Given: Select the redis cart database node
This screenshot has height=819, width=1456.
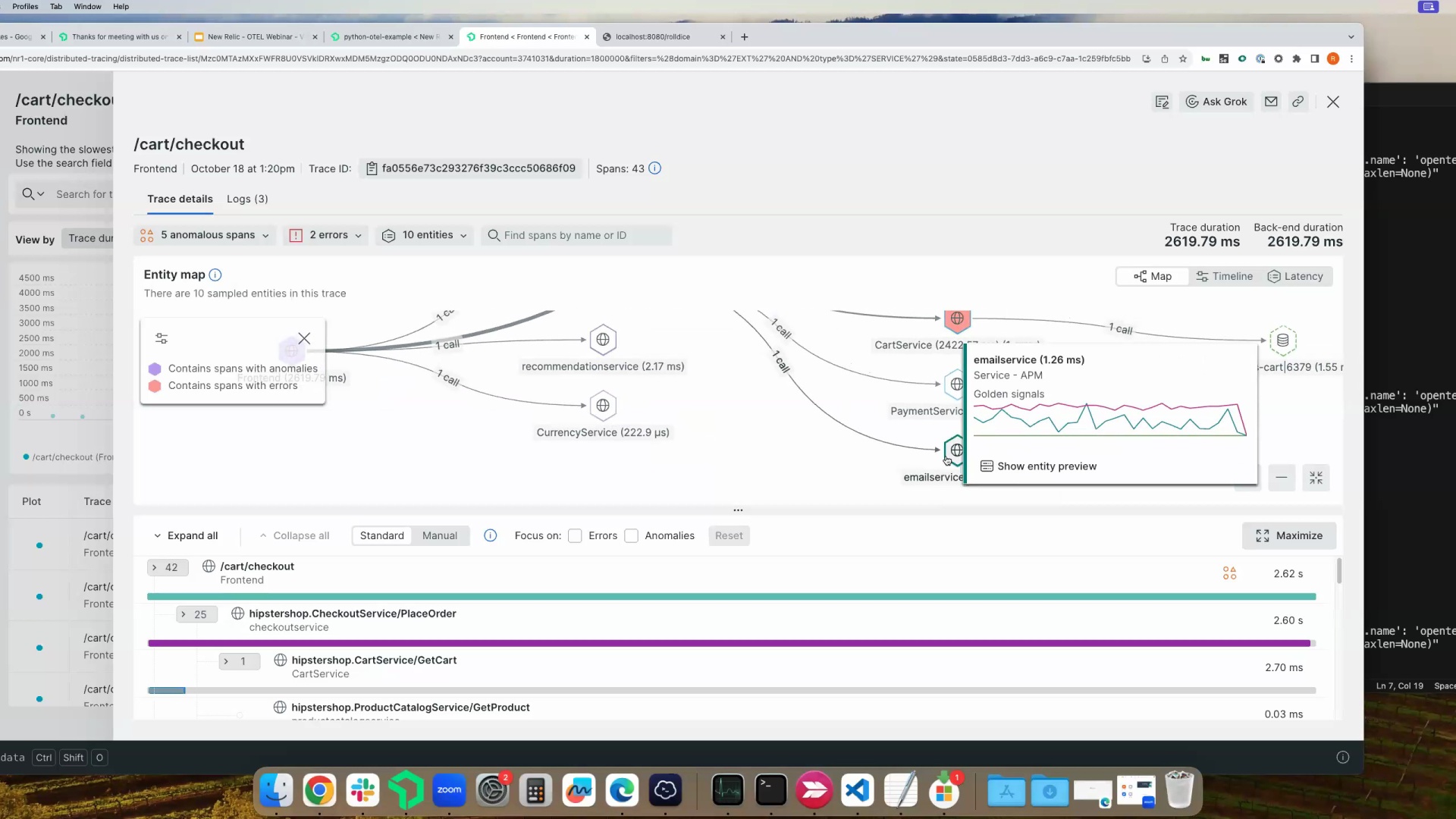Looking at the screenshot, I should (x=1282, y=340).
